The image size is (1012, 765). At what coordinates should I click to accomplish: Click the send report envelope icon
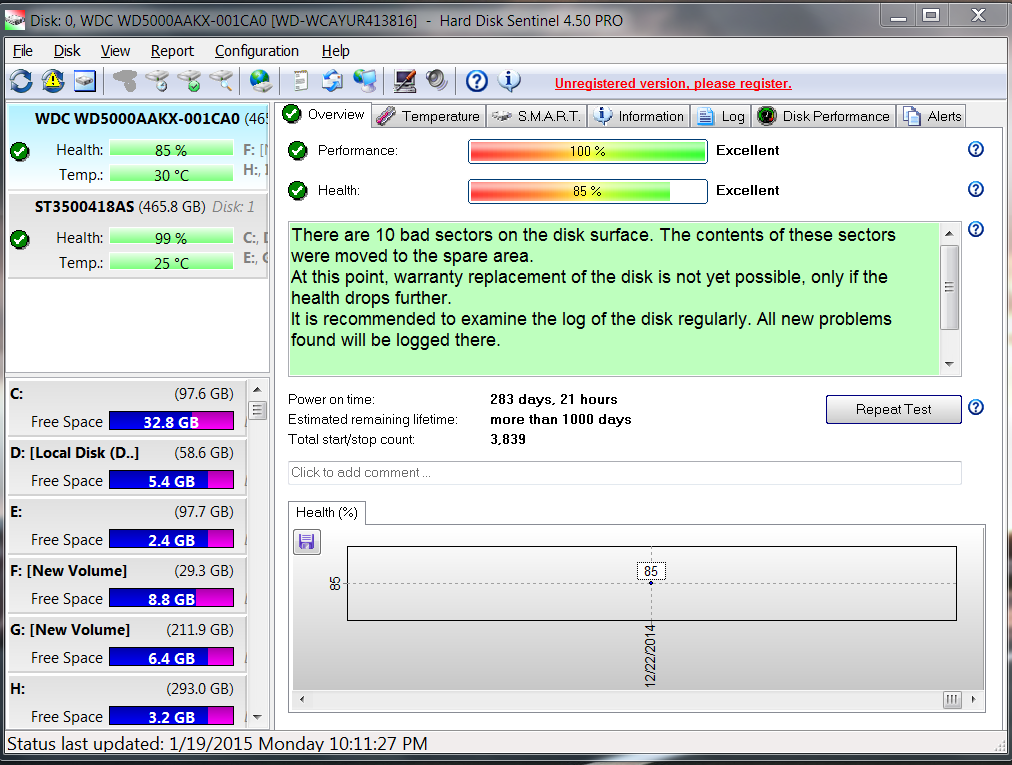pos(332,81)
